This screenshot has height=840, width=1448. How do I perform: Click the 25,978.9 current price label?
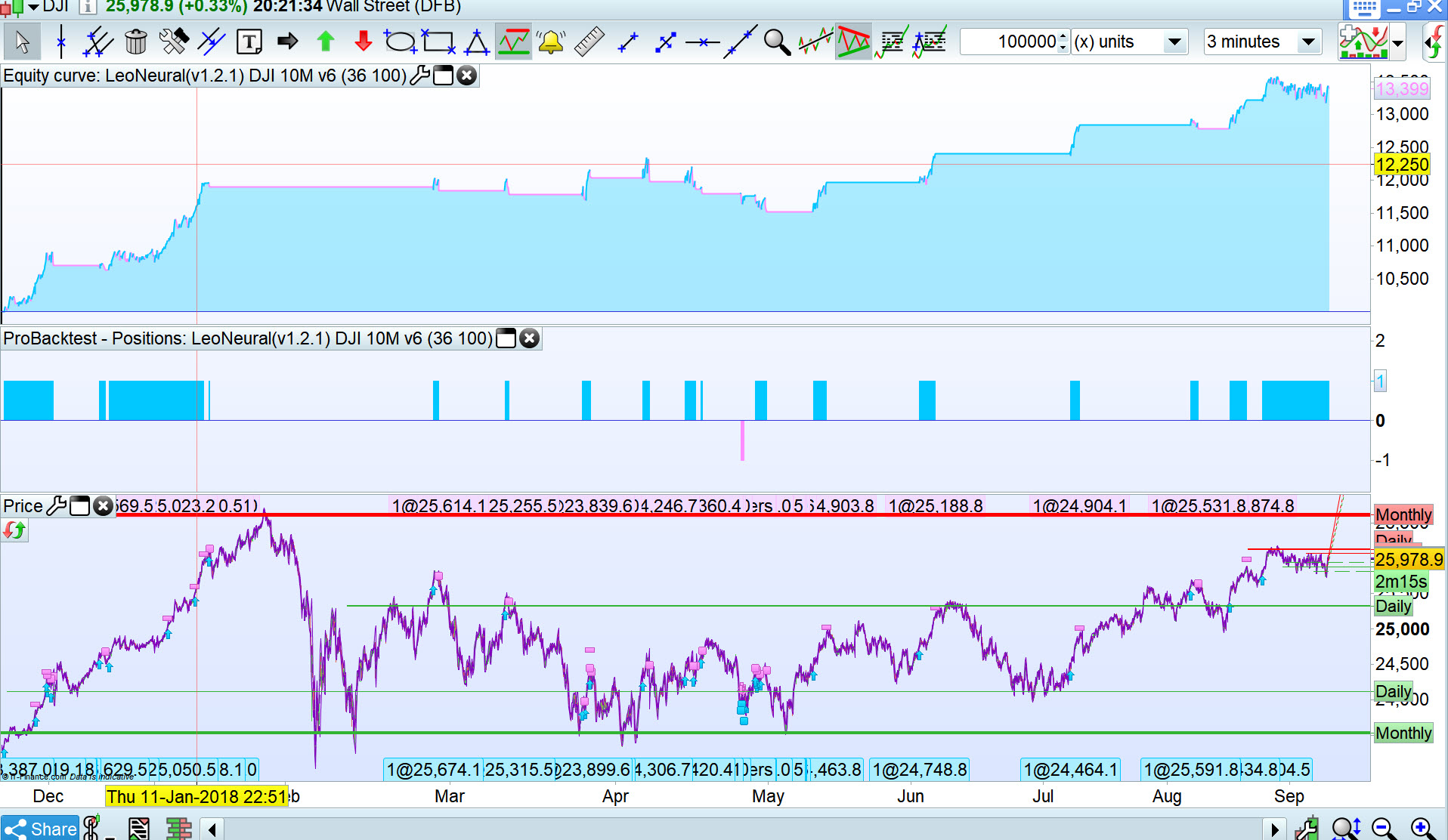[x=1409, y=560]
